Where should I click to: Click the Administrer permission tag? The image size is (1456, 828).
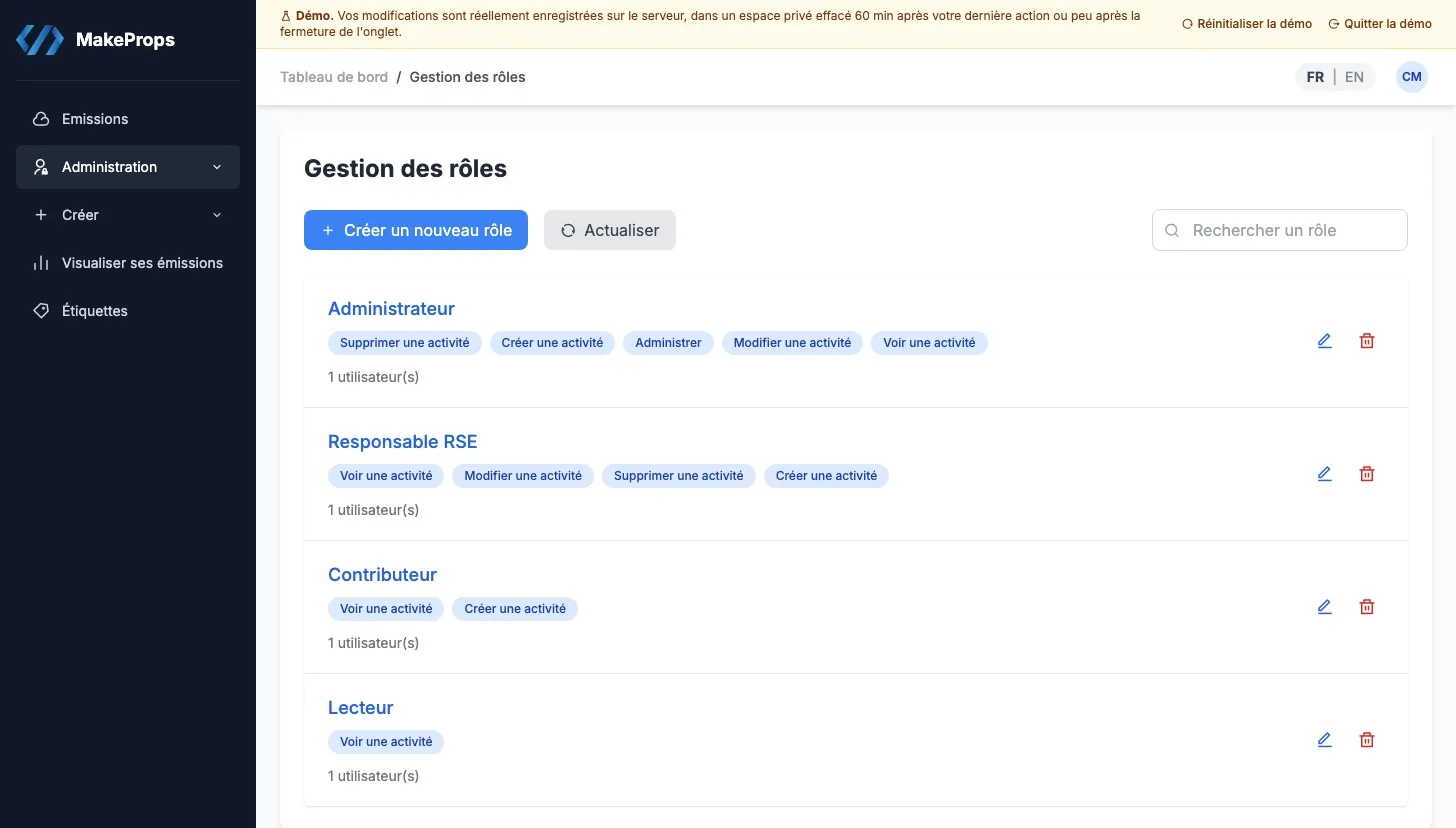pyautogui.click(x=668, y=343)
